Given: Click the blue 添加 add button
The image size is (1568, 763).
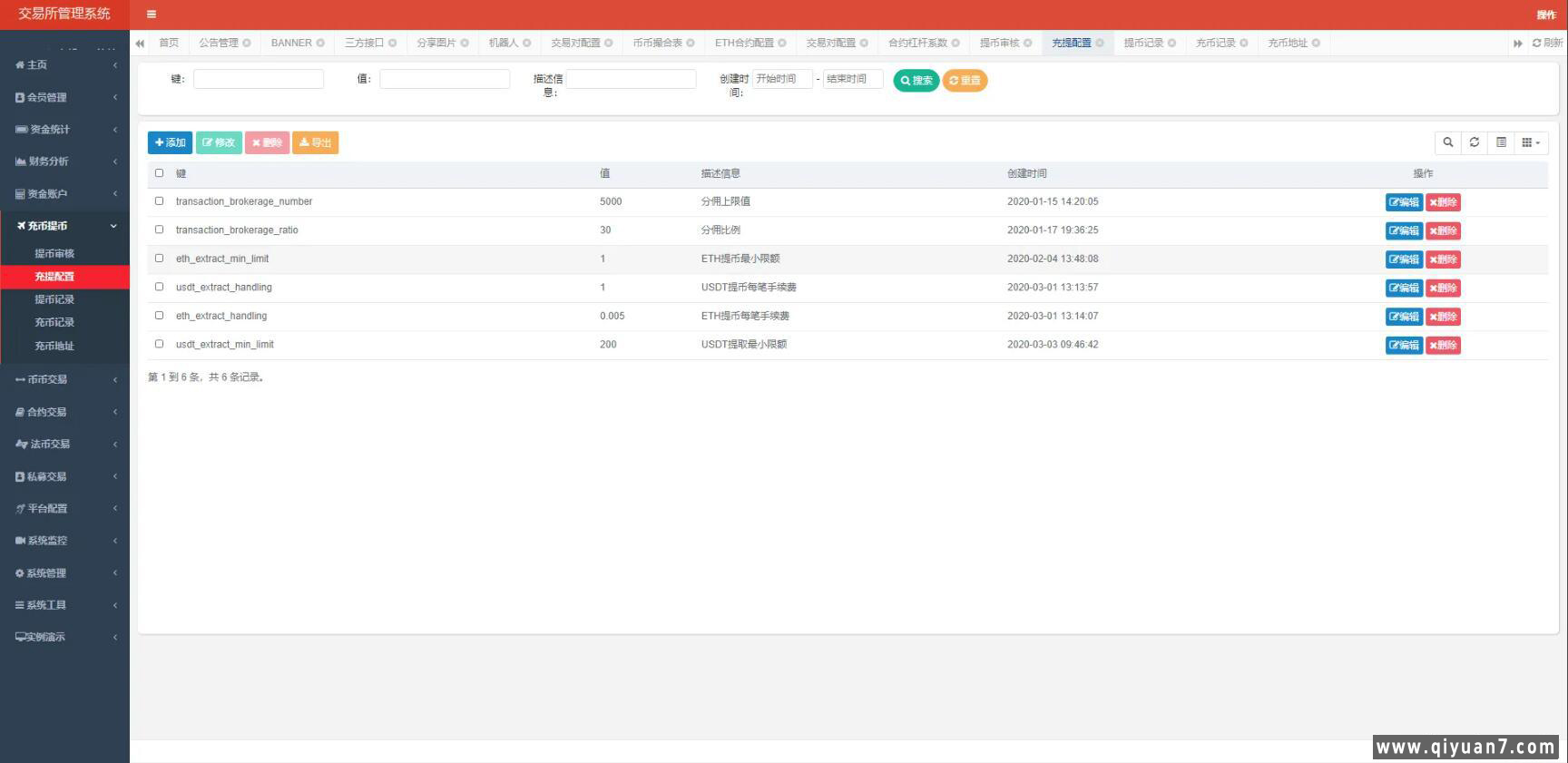Looking at the screenshot, I should pyautogui.click(x=170, y=142).
